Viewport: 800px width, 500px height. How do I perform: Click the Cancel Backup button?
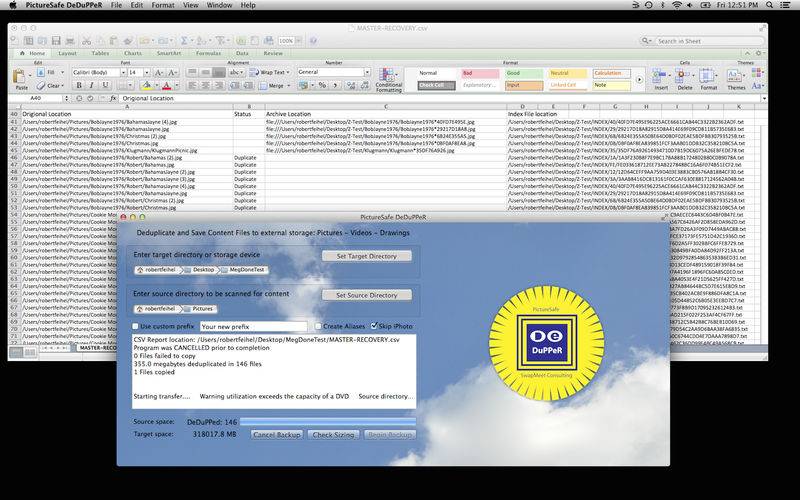click(277, 435)
